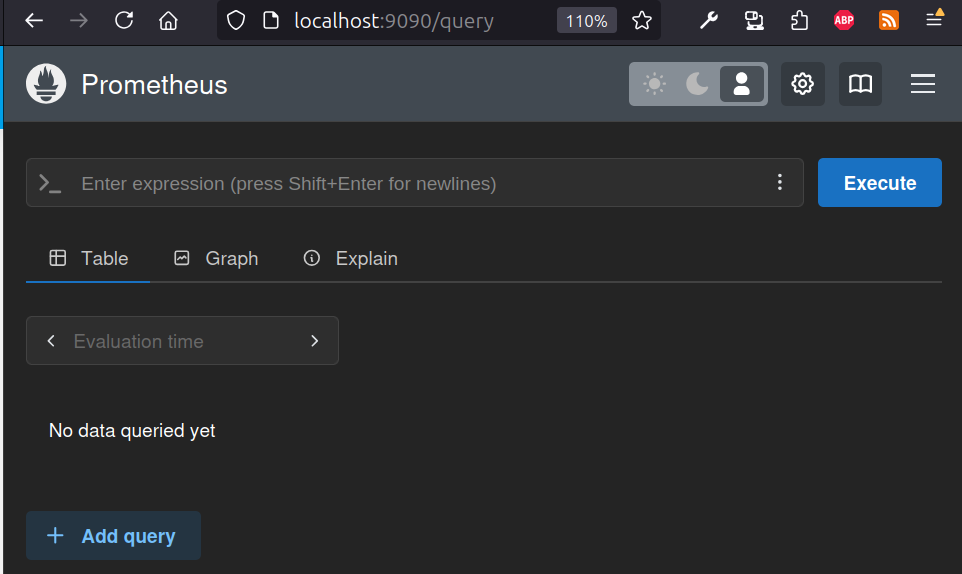This screenshot has width=962, height=574.
Task: Select the Table tab
Action: (88, 258)
